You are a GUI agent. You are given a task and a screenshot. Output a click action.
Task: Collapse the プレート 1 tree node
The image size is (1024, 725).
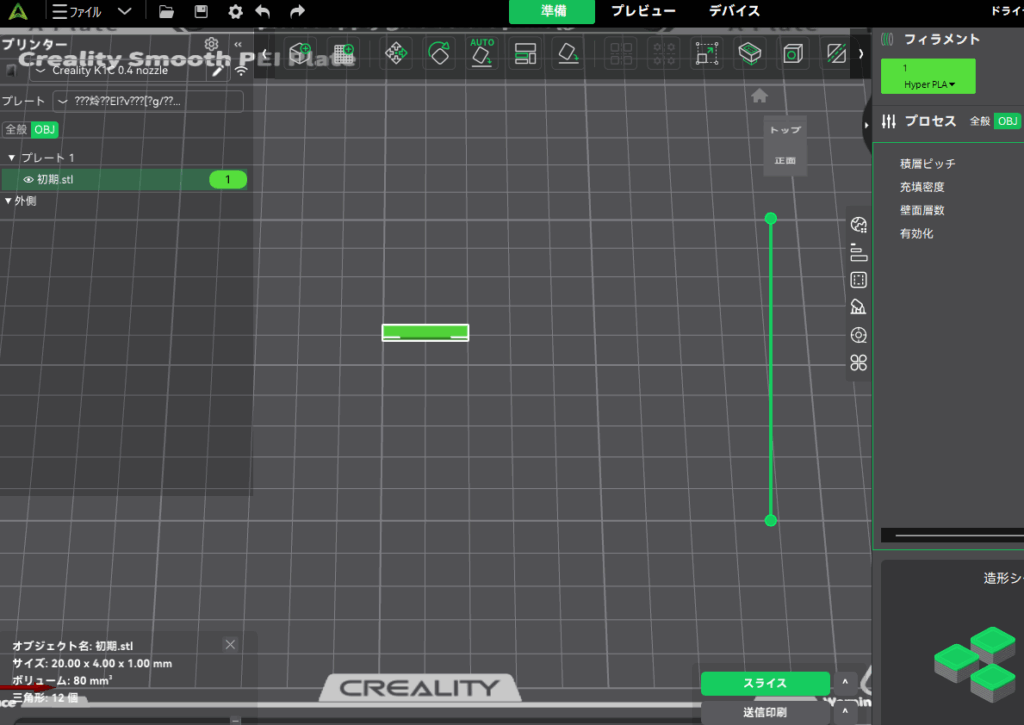coord(11,157)
